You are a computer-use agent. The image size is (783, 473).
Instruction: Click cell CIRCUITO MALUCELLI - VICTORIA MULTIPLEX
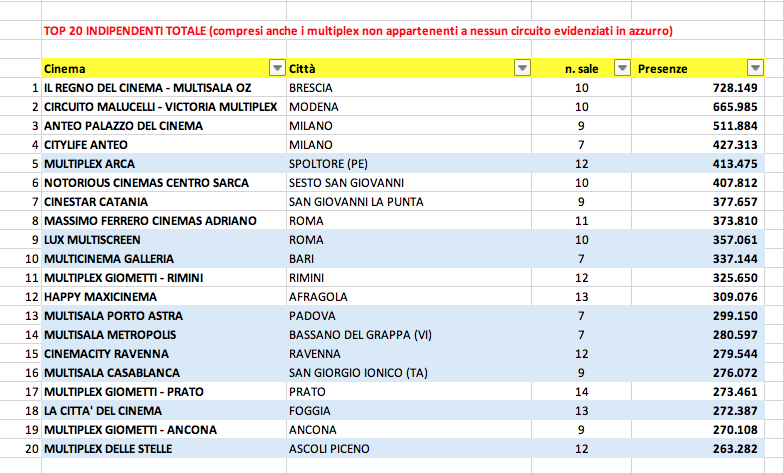pos(164,107)
